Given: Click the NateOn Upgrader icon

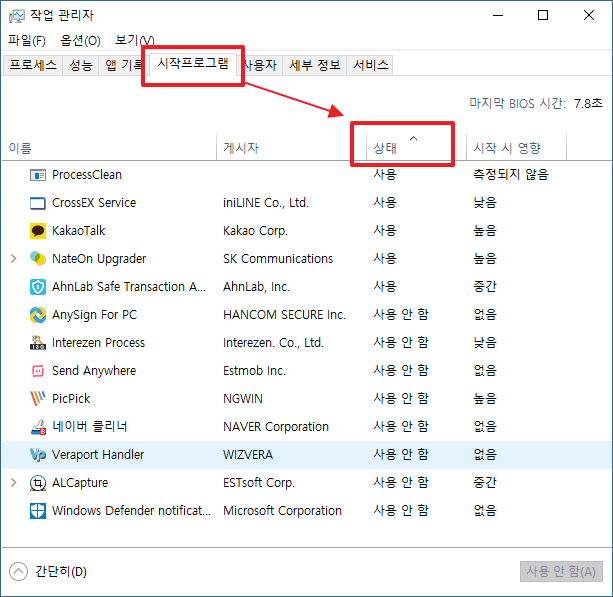Looking at the screenshot, I should coord(38,259).
